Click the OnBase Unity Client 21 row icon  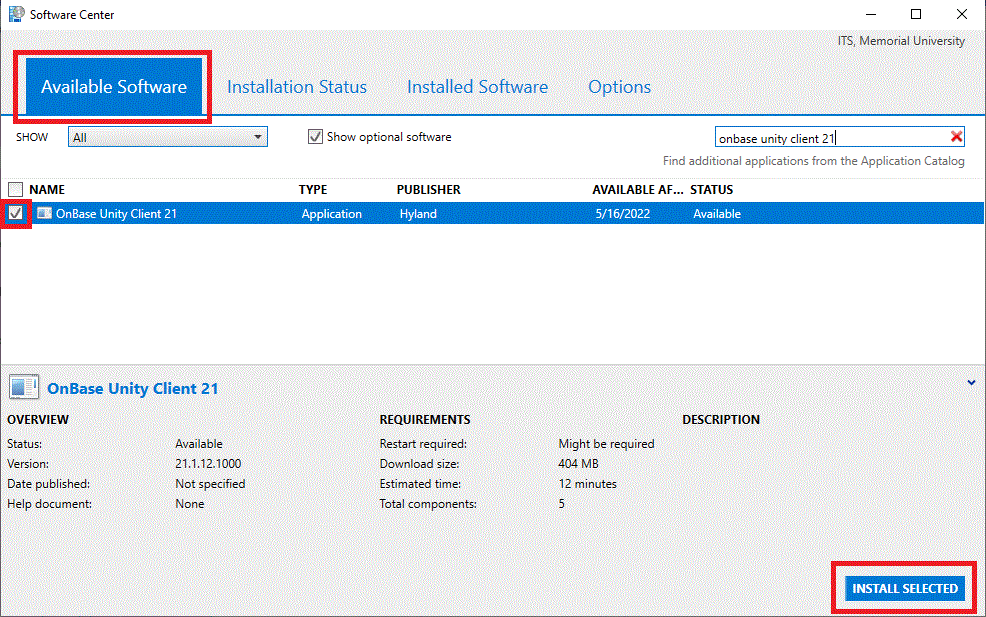coord(44,213)
